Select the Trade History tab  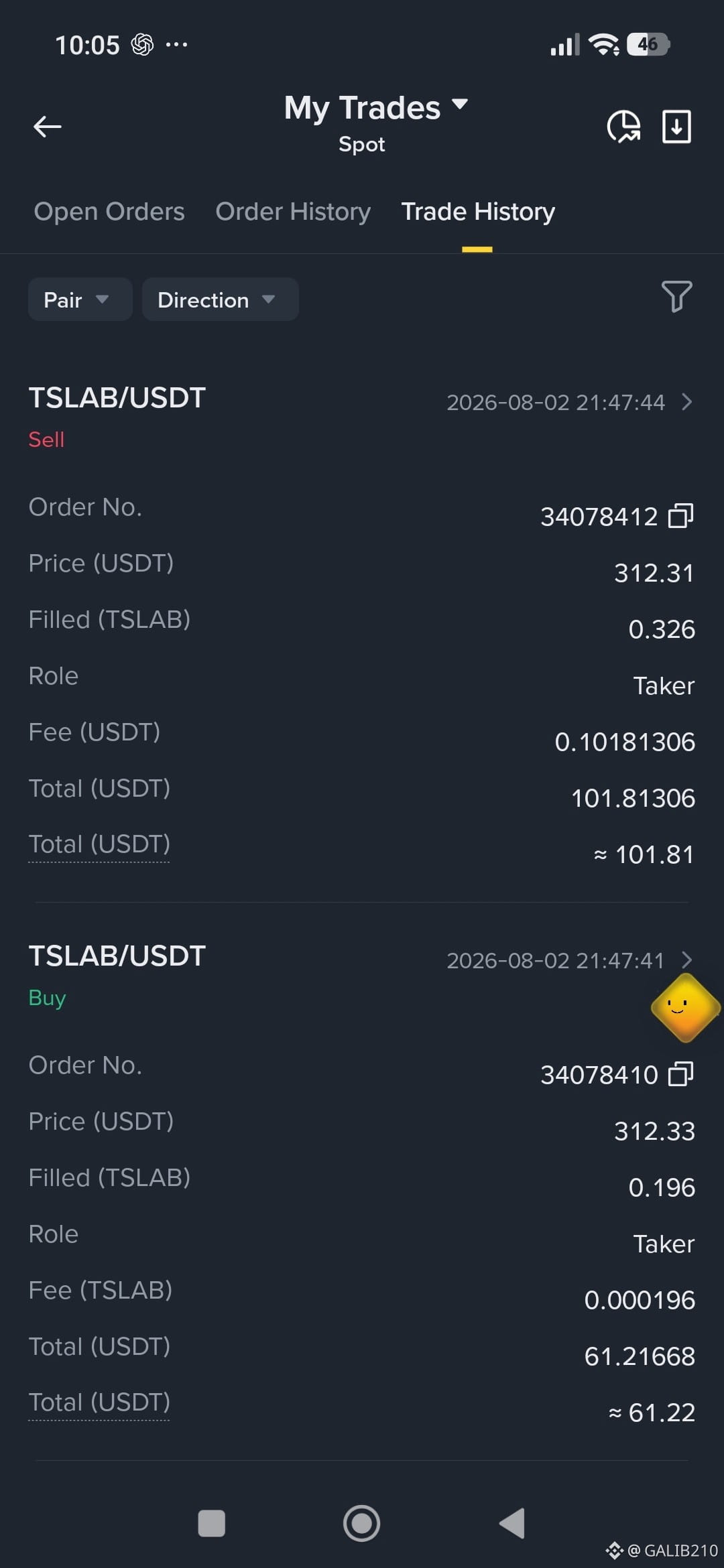[478, 212]
